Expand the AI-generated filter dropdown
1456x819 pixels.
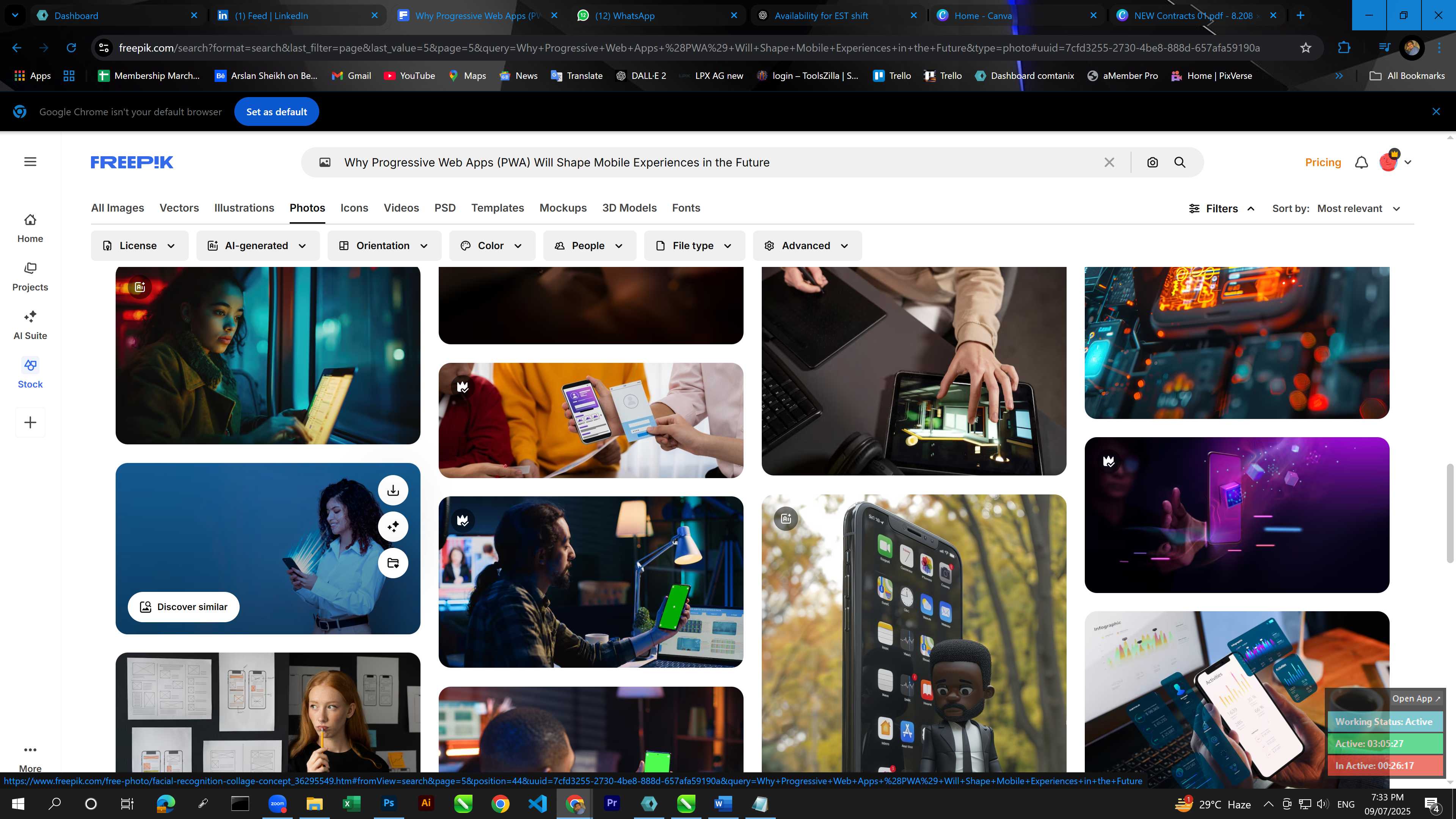pos(258,245)
